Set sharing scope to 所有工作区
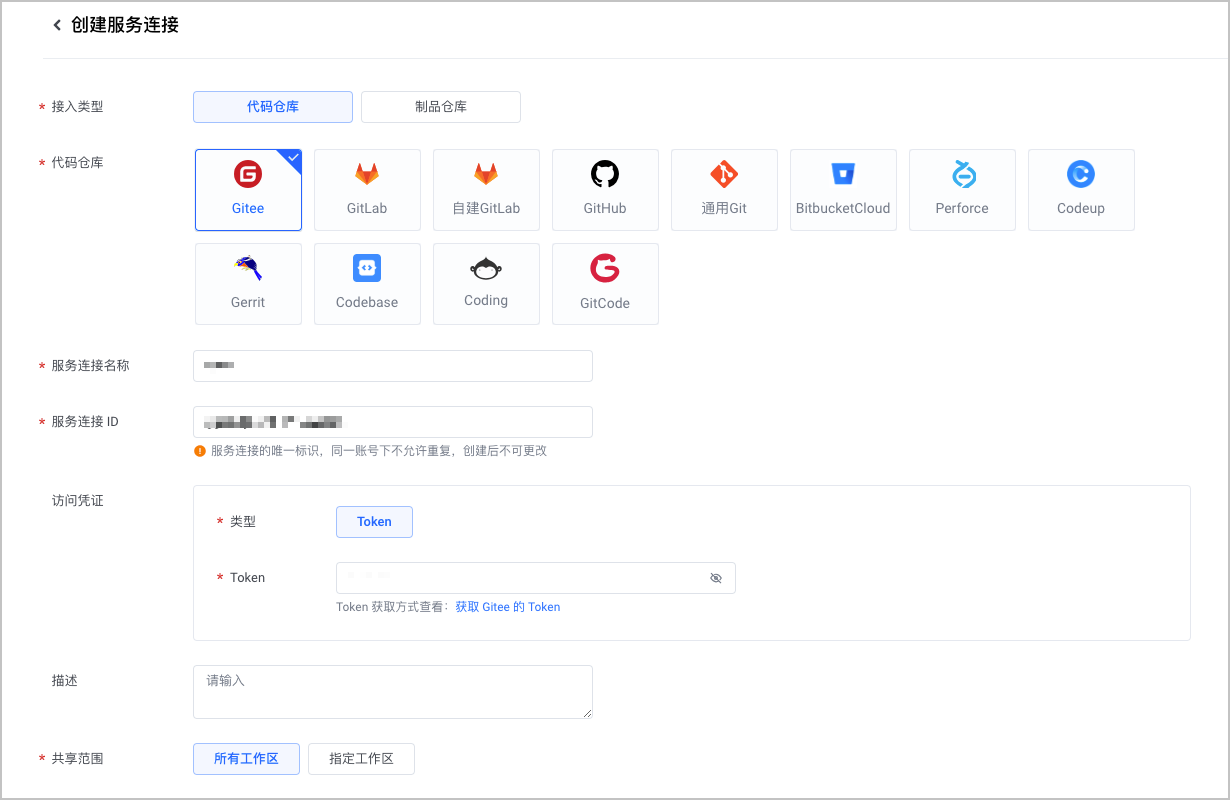1230x800 pixels. coord(246,759)
